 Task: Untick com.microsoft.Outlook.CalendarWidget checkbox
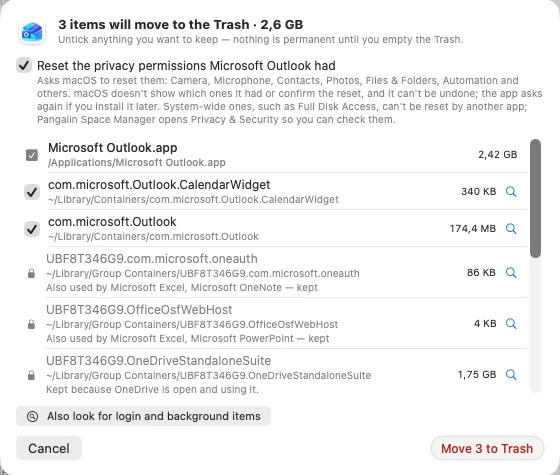click(x=32, y=192)
